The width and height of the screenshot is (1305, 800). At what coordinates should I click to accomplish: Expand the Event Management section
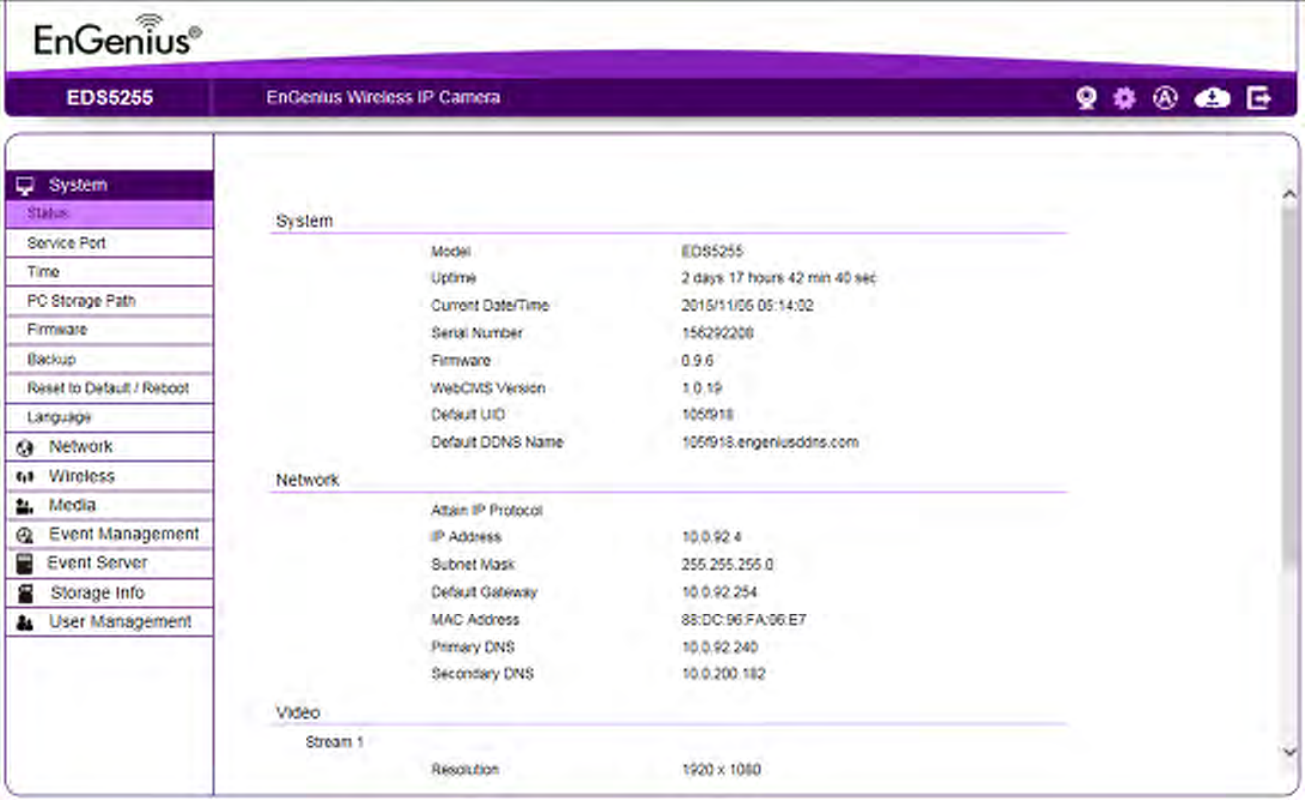(109, 534)
